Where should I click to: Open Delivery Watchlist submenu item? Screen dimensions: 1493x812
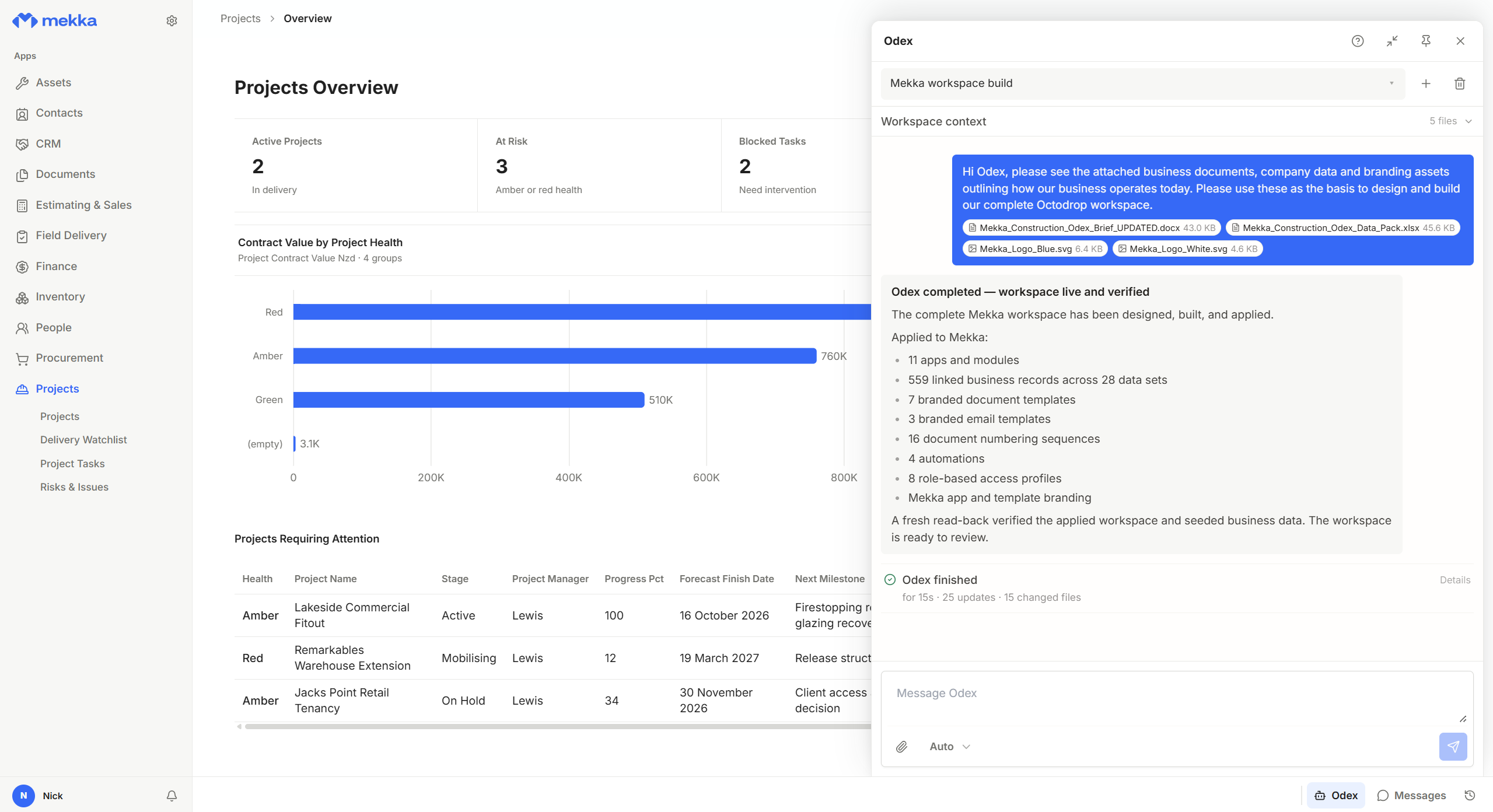pos(83,440)
